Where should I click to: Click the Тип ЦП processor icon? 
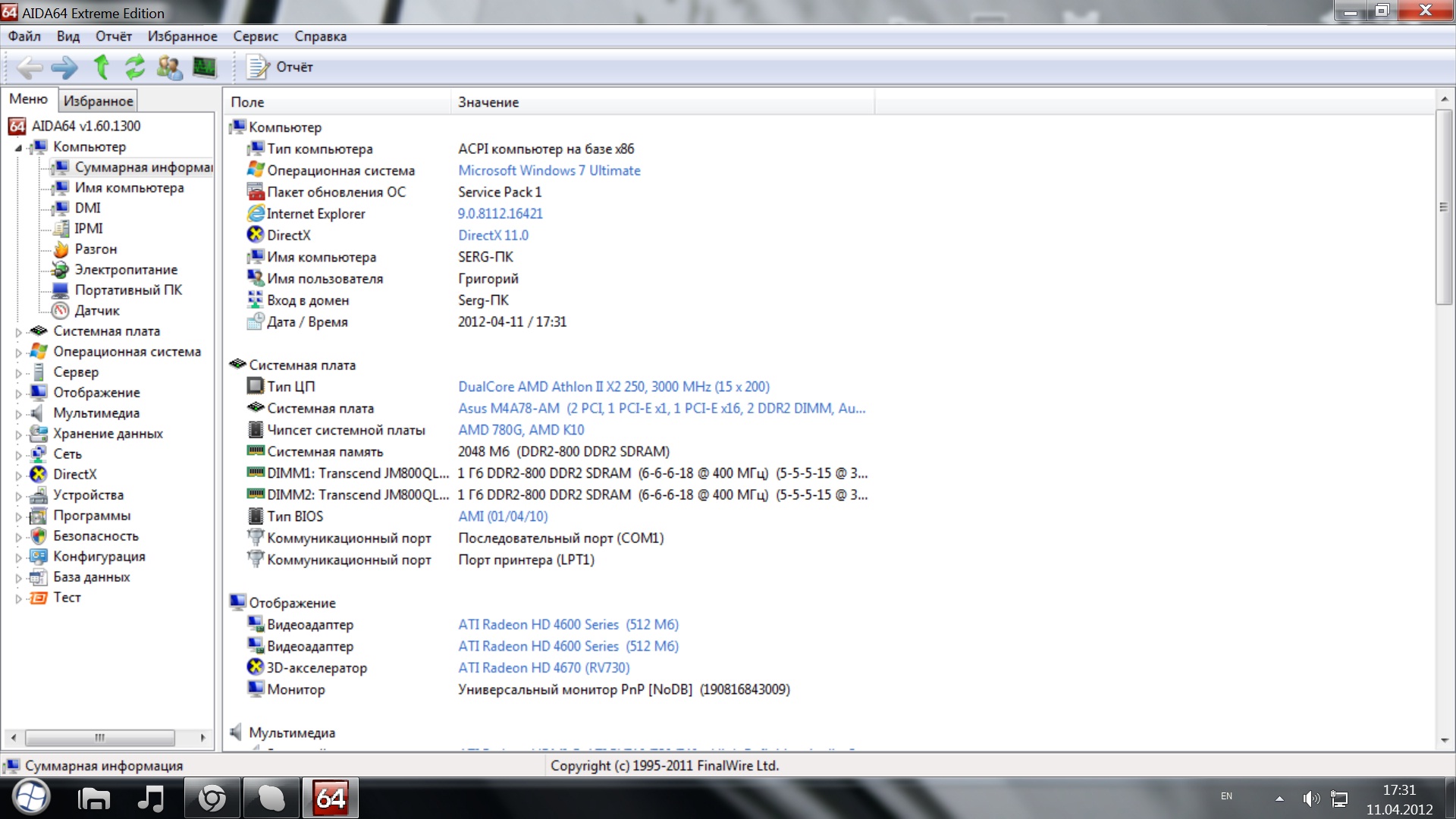point(256,386)
